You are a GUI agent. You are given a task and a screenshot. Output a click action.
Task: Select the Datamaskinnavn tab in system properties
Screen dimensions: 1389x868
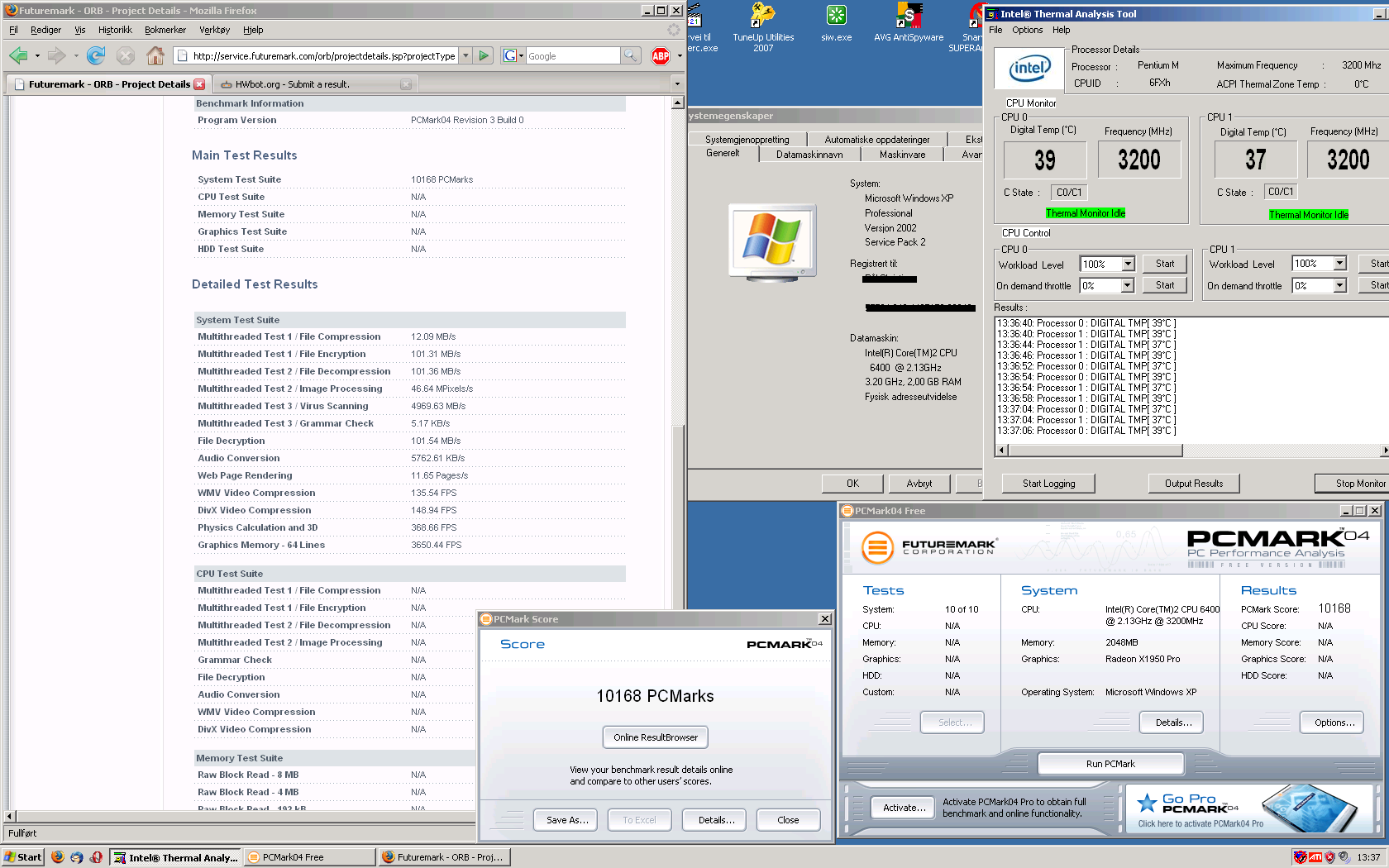[x=809, y=155]
